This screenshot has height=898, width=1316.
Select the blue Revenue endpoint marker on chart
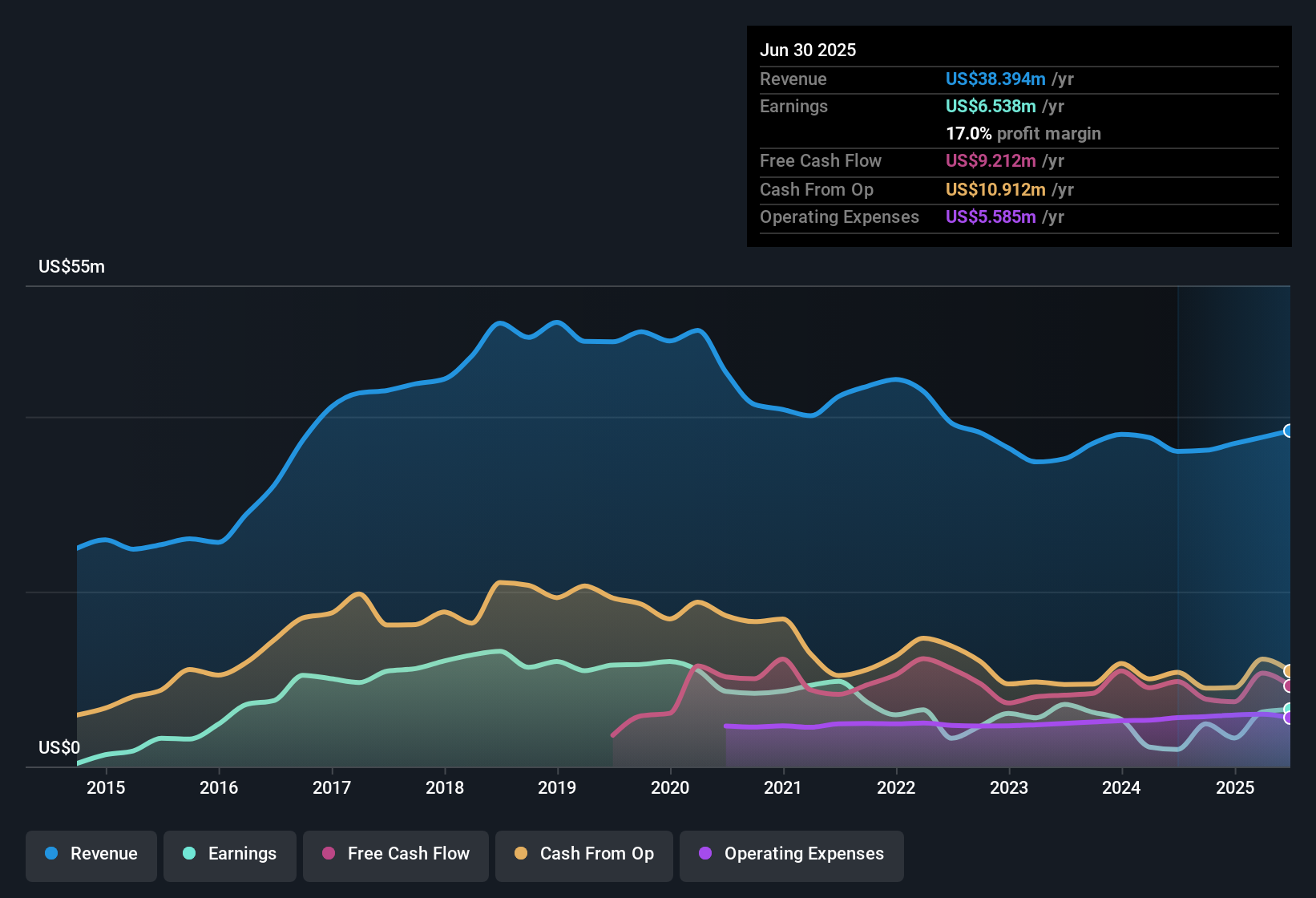[1287, 431]
